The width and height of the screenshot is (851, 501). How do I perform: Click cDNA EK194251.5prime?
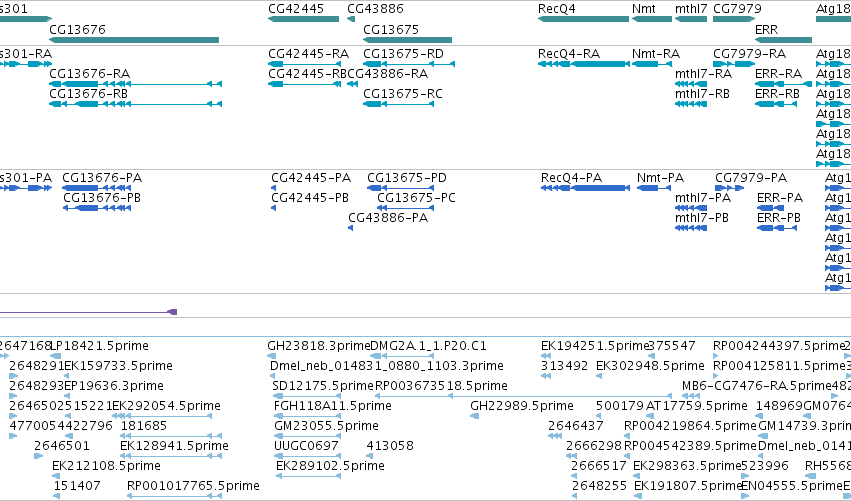point(595,346)
